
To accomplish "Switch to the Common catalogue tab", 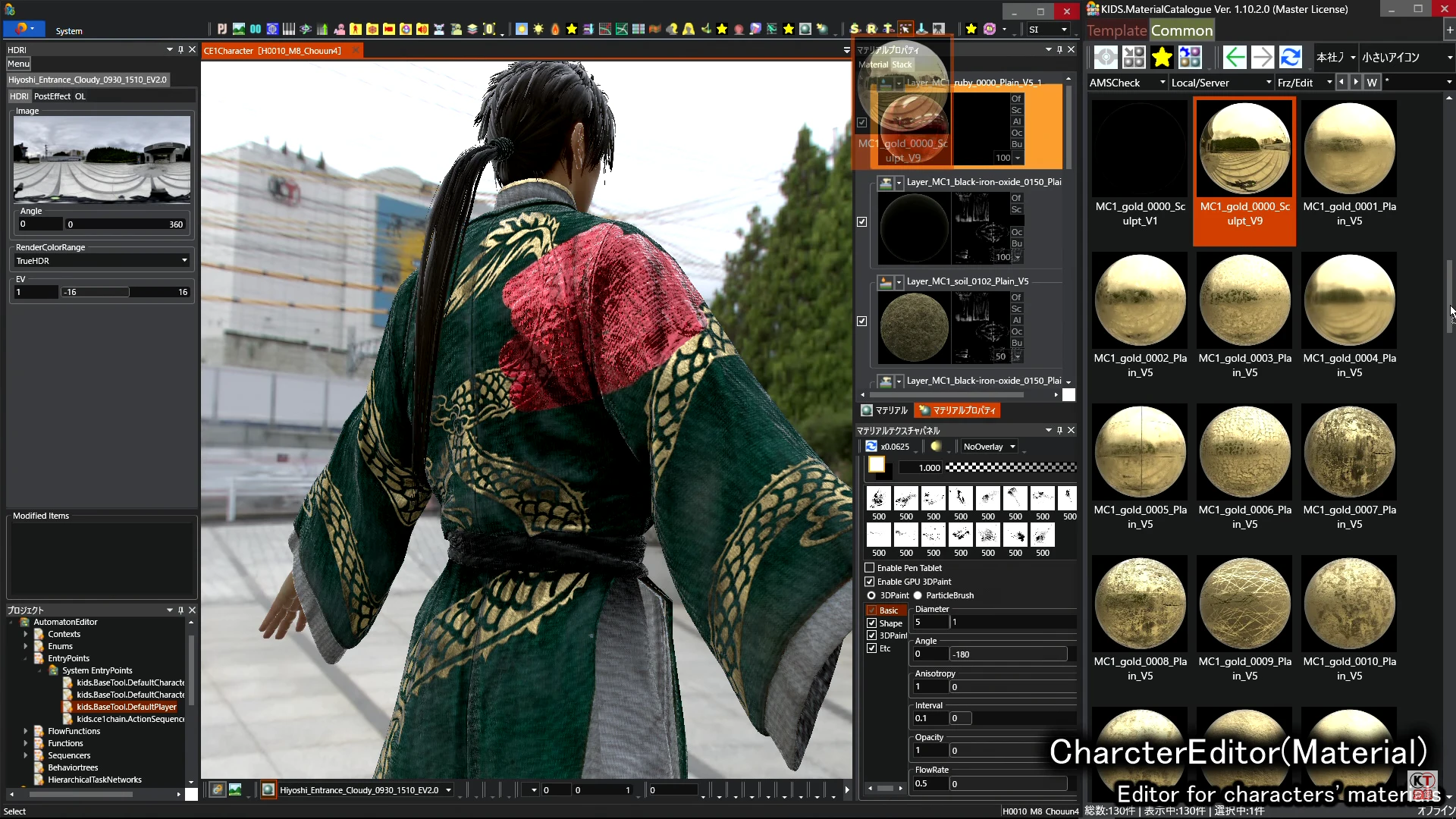I will pyautogui.click(x=1181, y=31).
